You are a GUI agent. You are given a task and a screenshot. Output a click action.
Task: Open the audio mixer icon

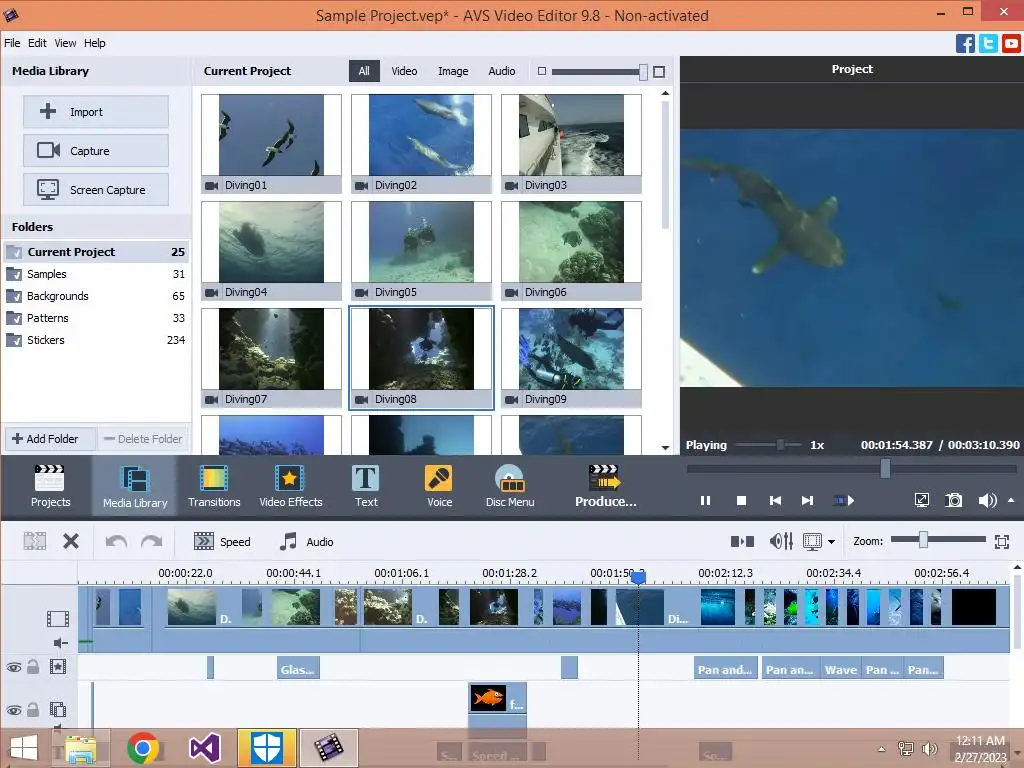(781, 541)
